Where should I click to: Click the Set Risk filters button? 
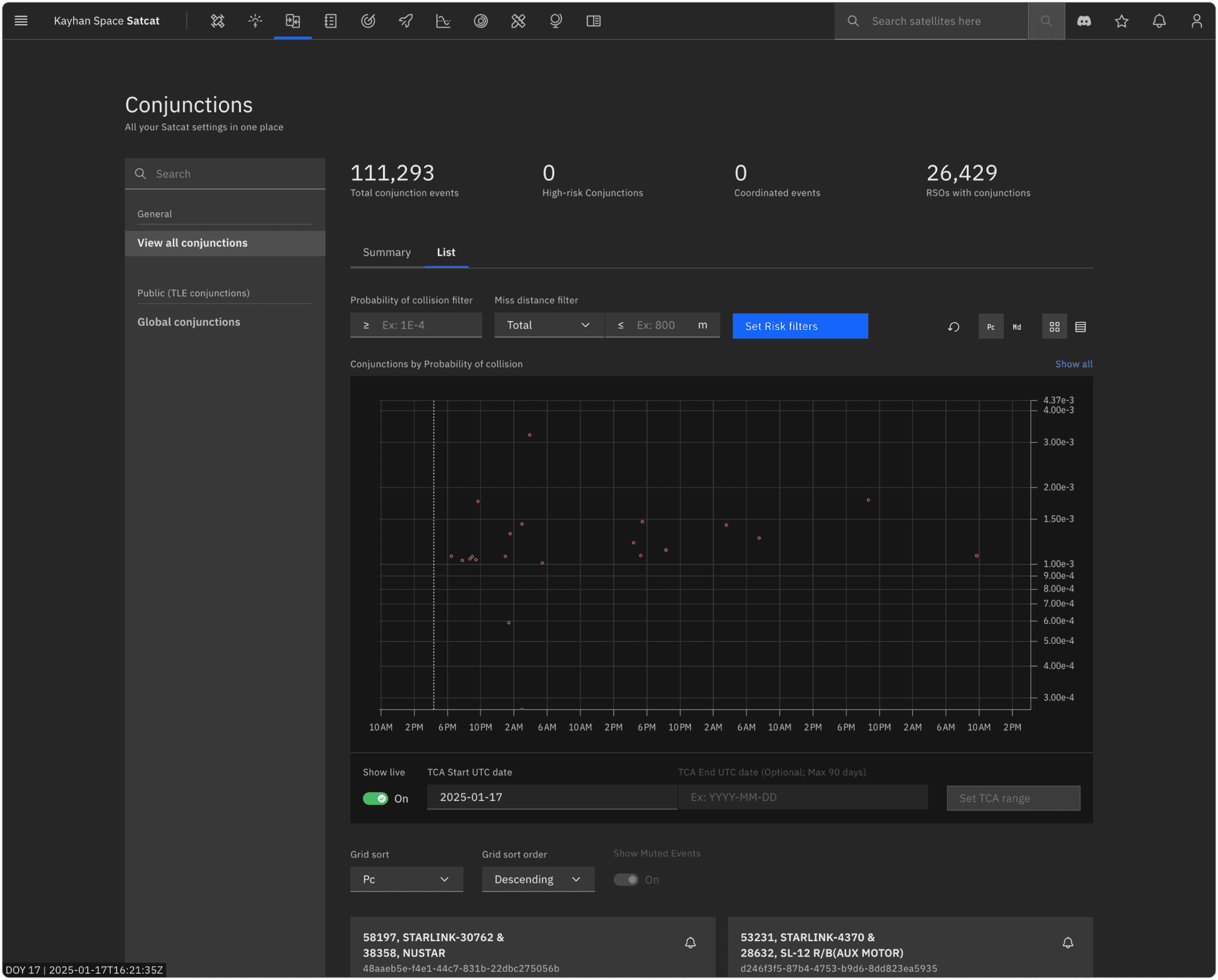pyautogui.click(x=800, y=326)
